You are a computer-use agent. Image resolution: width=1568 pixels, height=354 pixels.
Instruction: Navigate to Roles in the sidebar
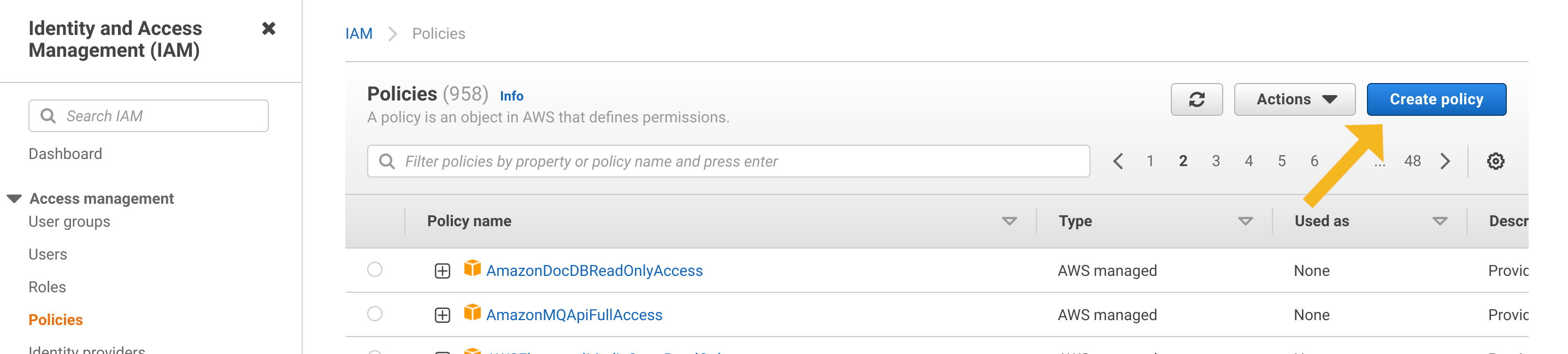47,286
